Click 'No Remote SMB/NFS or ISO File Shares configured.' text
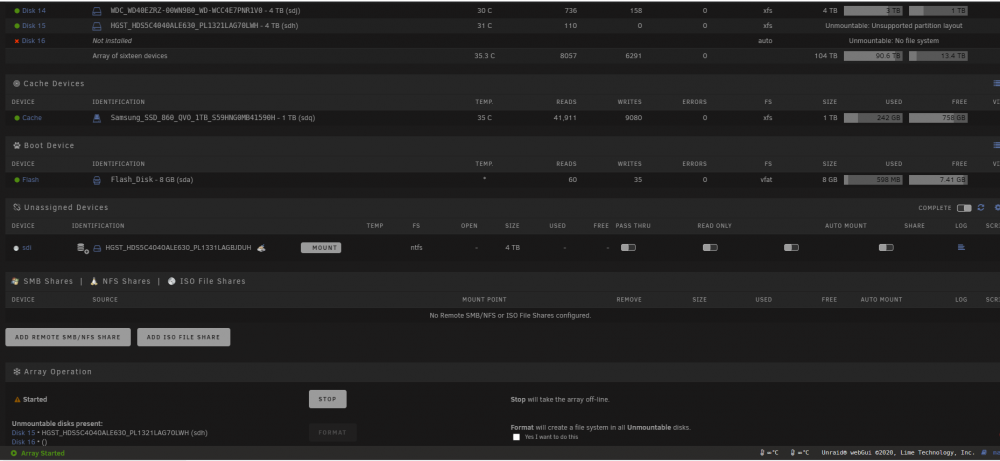This screenshot has height=461, width=1000. click(x=510, y=316)
